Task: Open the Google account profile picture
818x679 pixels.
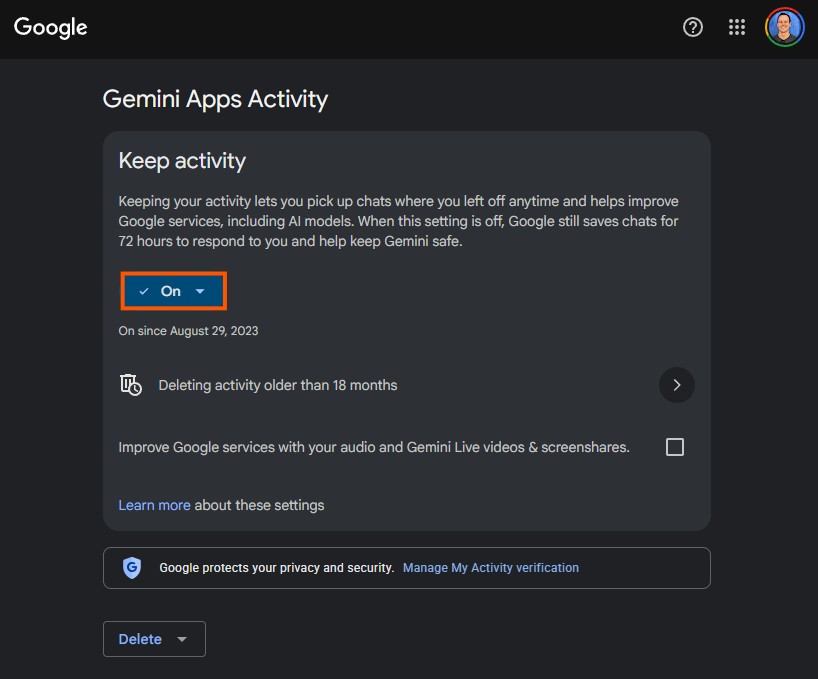Action: pos(785,27)
